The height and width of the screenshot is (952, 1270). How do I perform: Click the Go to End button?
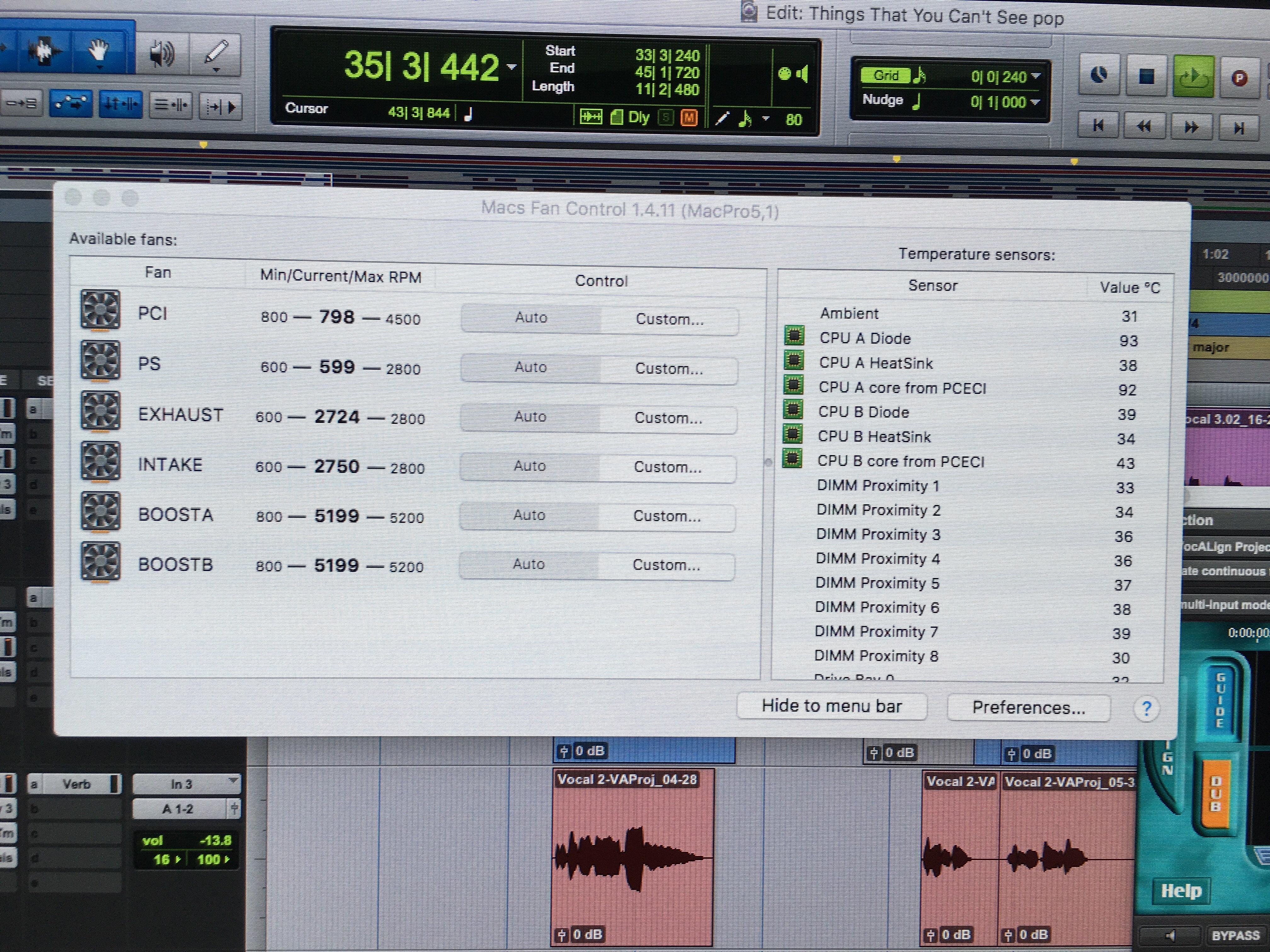1239,127
